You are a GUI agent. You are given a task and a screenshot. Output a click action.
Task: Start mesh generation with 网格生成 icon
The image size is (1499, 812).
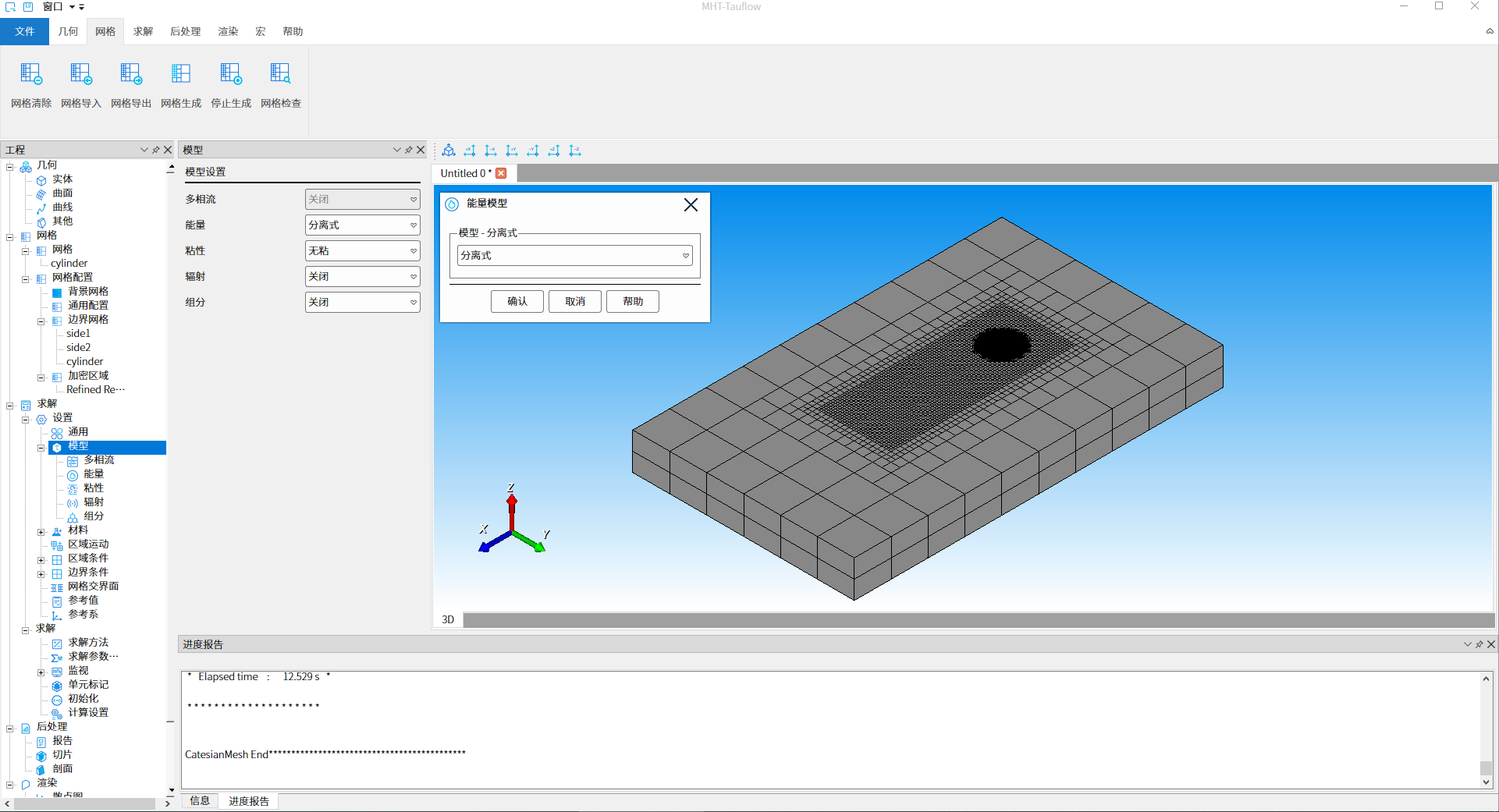point(181,75)
